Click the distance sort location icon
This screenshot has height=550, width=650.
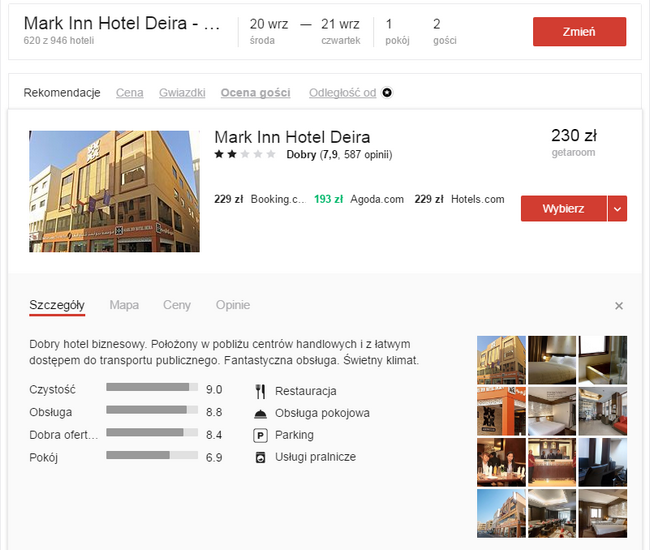(388, 93)
